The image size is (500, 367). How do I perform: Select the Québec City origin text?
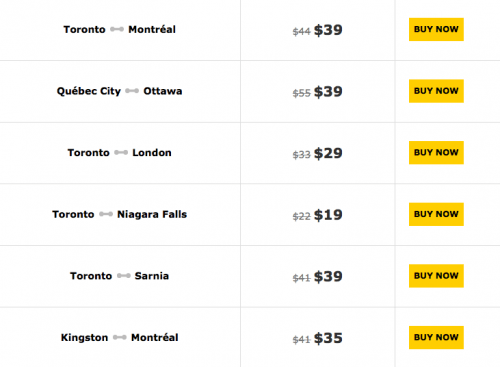point(89,91)
